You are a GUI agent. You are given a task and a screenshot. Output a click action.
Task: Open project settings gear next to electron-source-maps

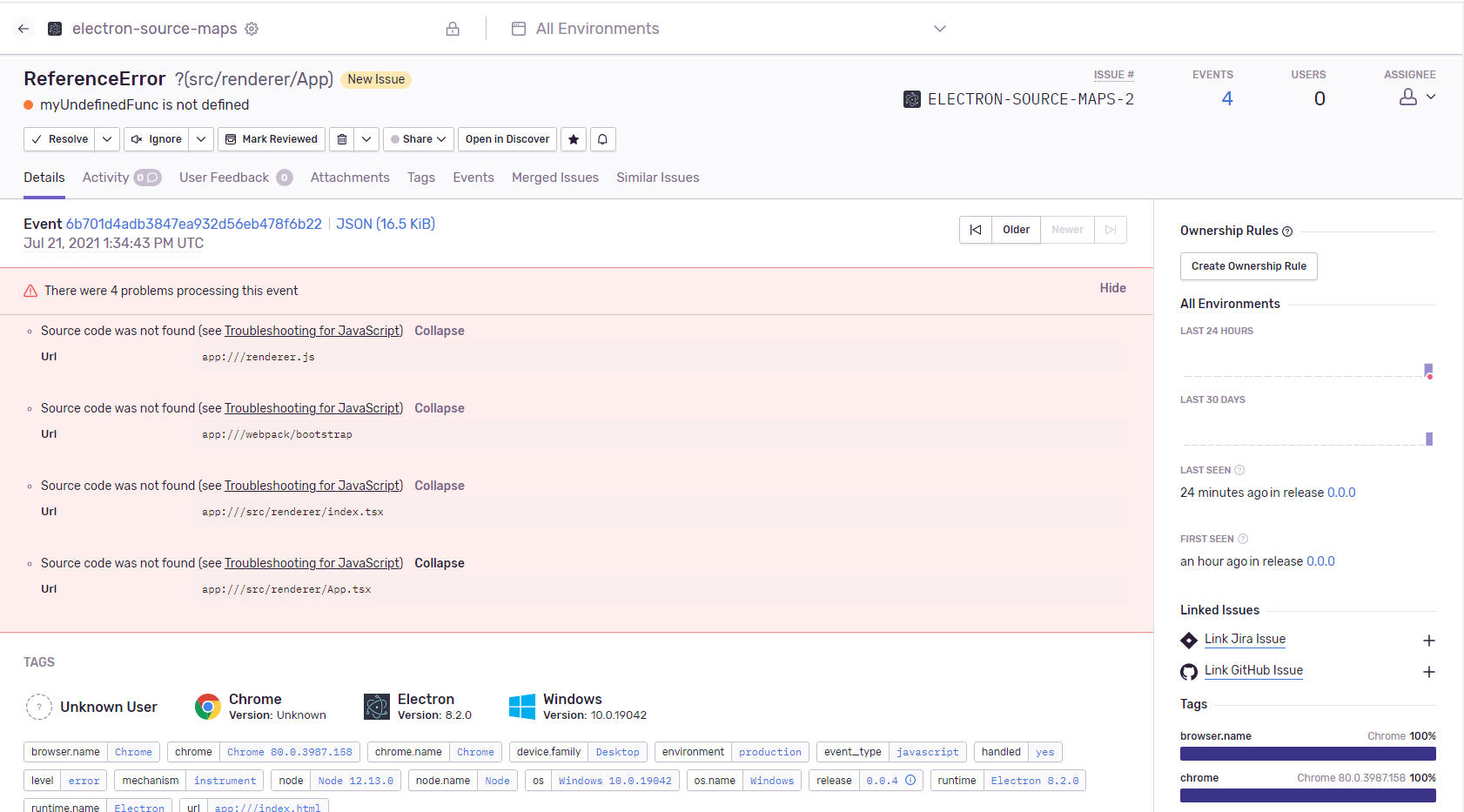pos(252,29)
